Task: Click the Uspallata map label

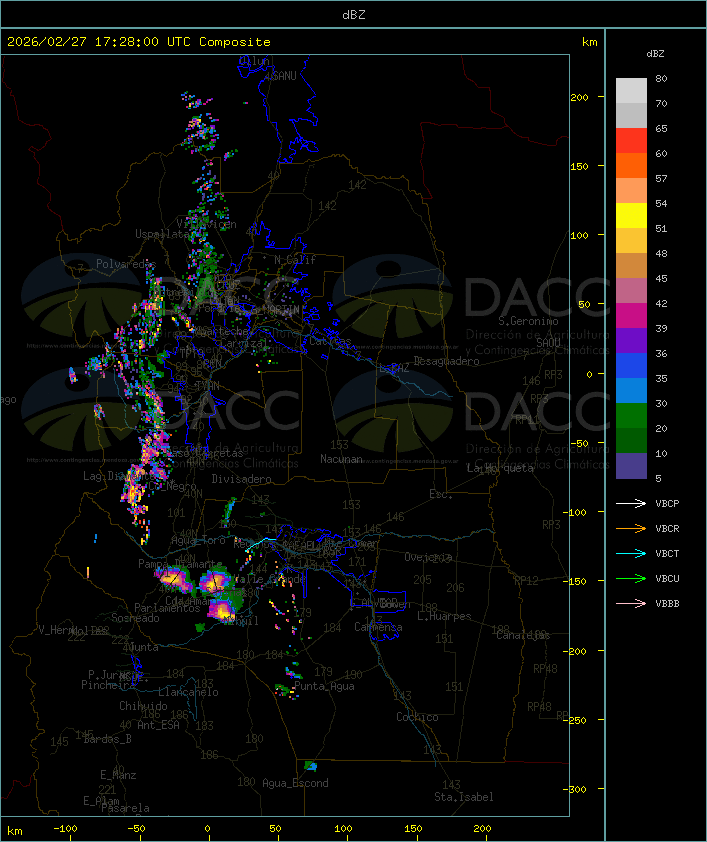Action: tap(162, 234)
